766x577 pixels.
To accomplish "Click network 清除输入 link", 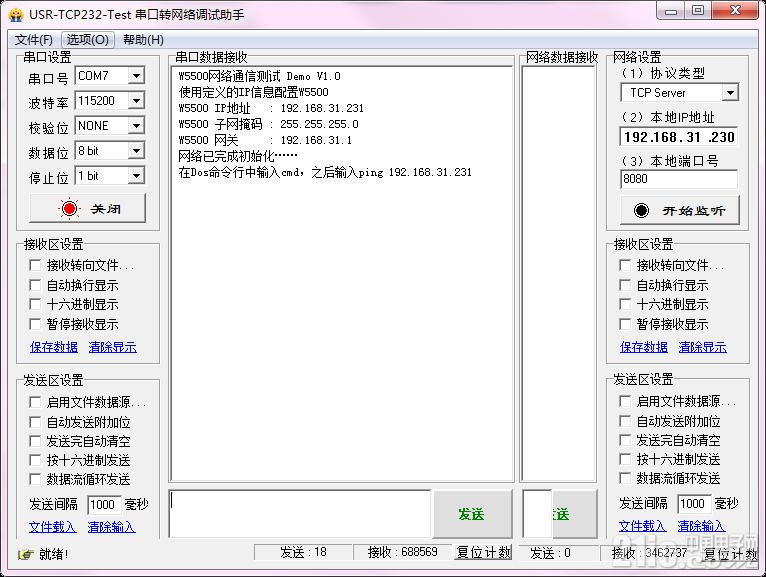I will [x=702, y=526].
